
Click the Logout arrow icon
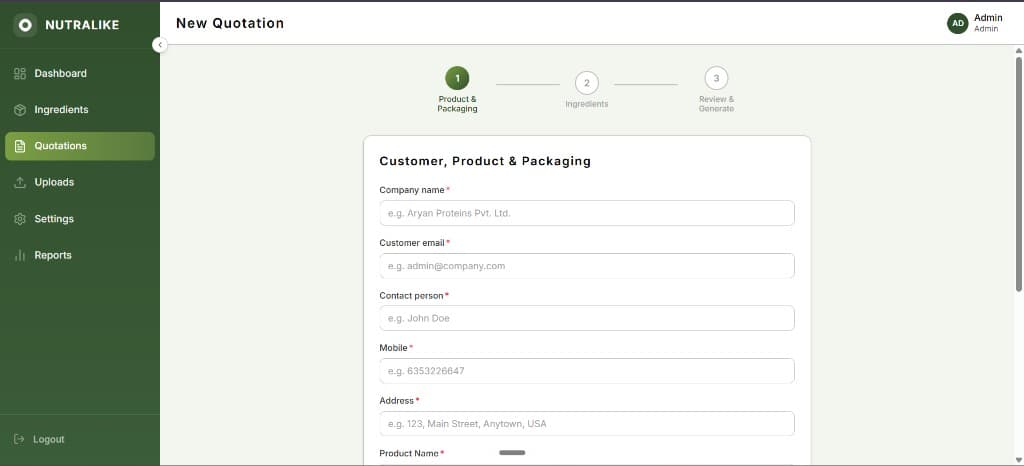pyautogui.click(x=19, y=439)
